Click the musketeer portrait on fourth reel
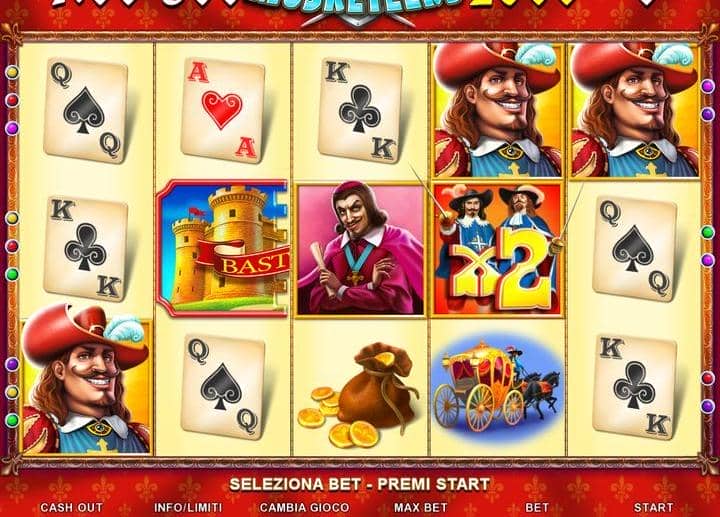 point(497,110)
